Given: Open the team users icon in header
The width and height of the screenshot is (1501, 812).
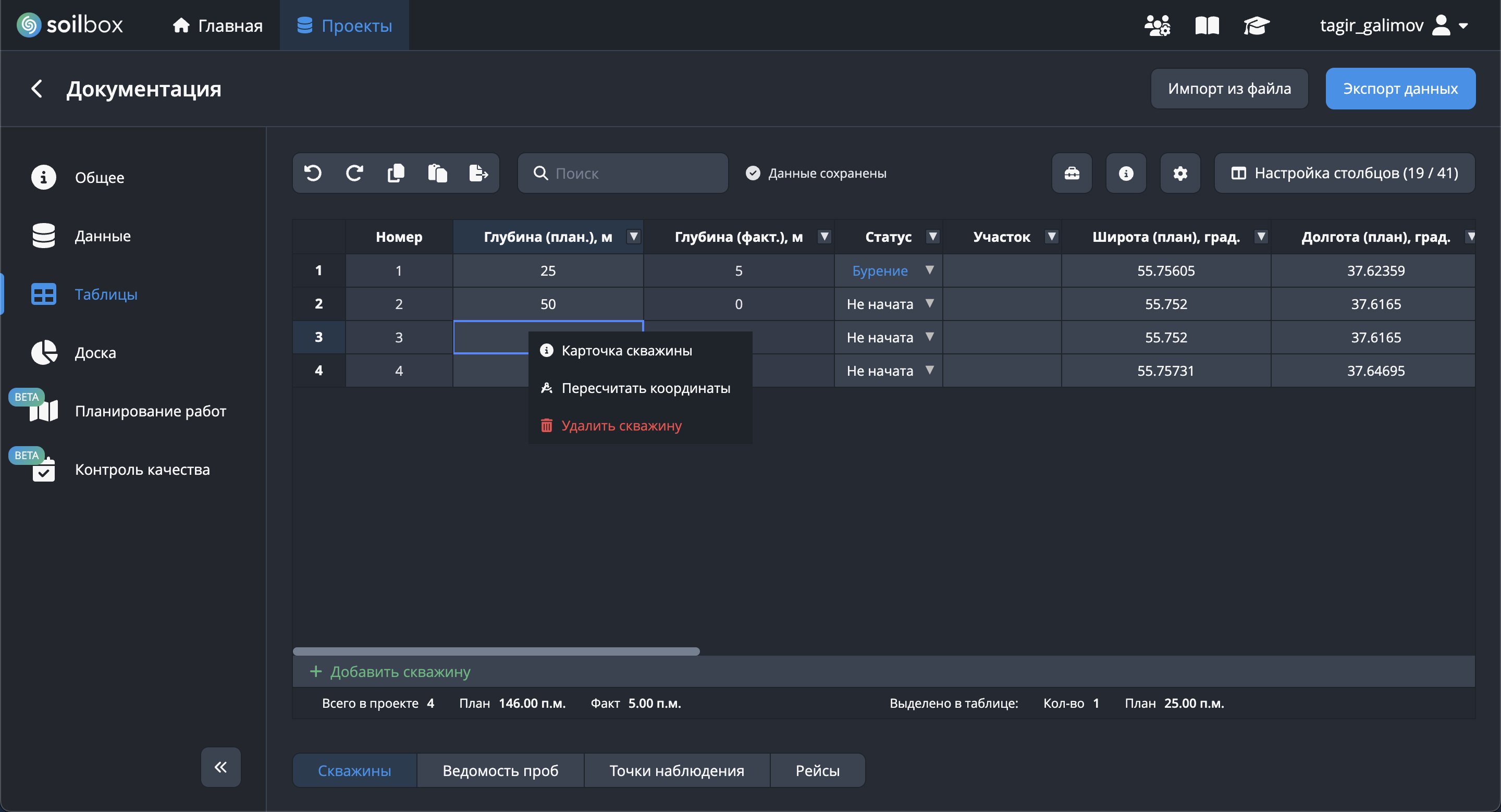Looking at the screenshot, I should click(1156, 26).
